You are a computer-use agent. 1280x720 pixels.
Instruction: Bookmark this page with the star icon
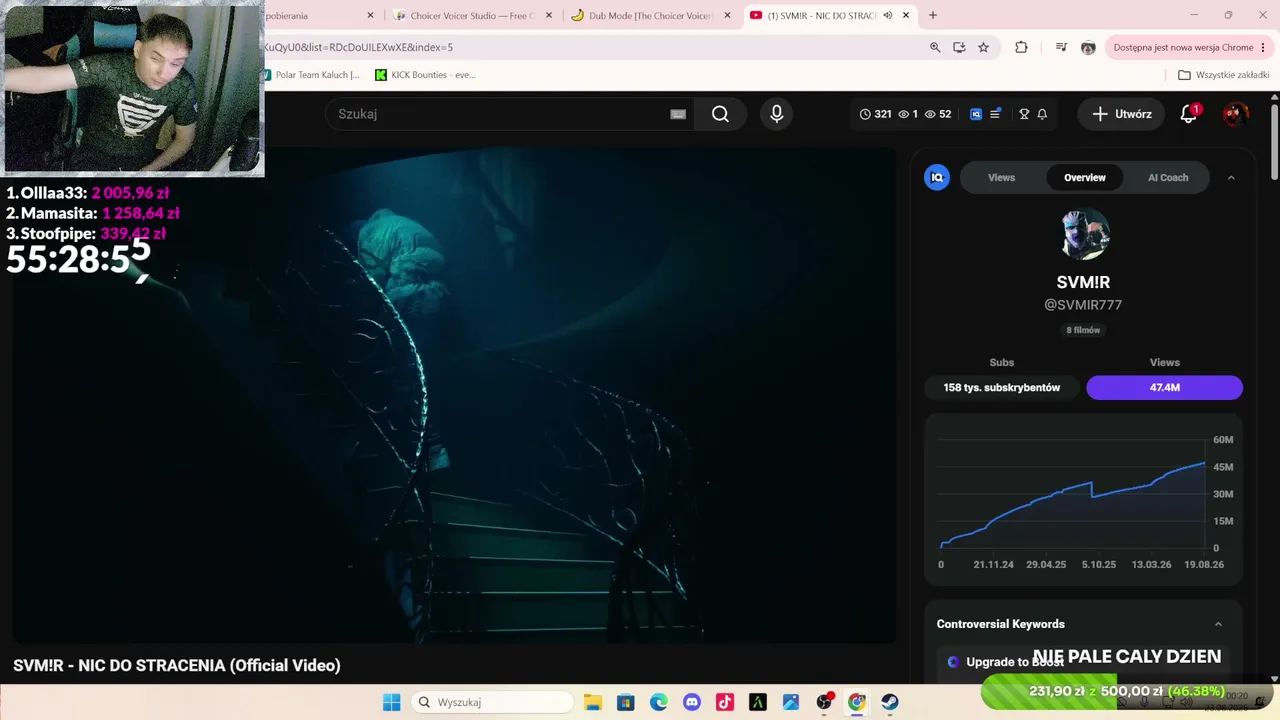[983, 47]
